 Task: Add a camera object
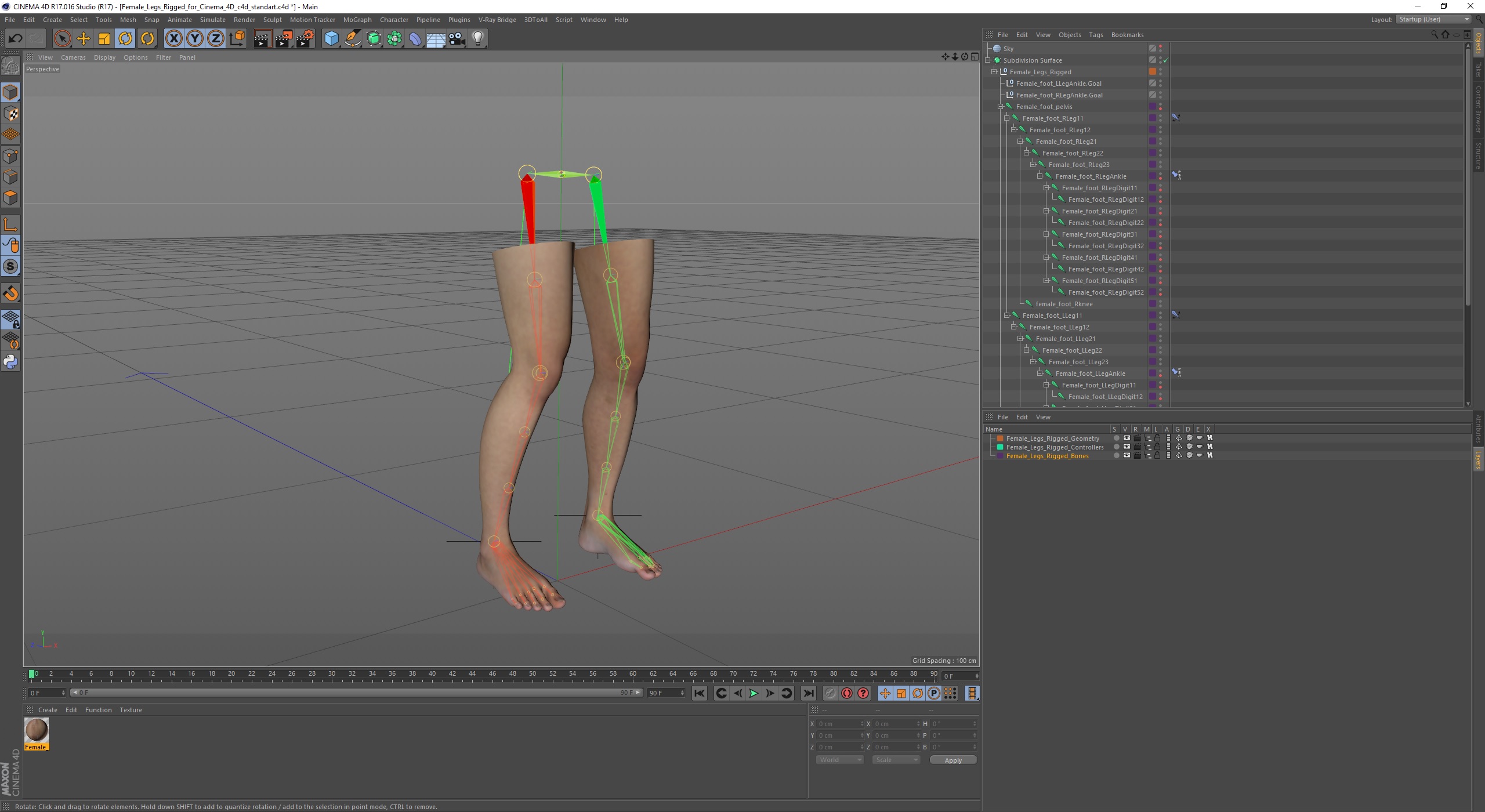tap(457, 39)
